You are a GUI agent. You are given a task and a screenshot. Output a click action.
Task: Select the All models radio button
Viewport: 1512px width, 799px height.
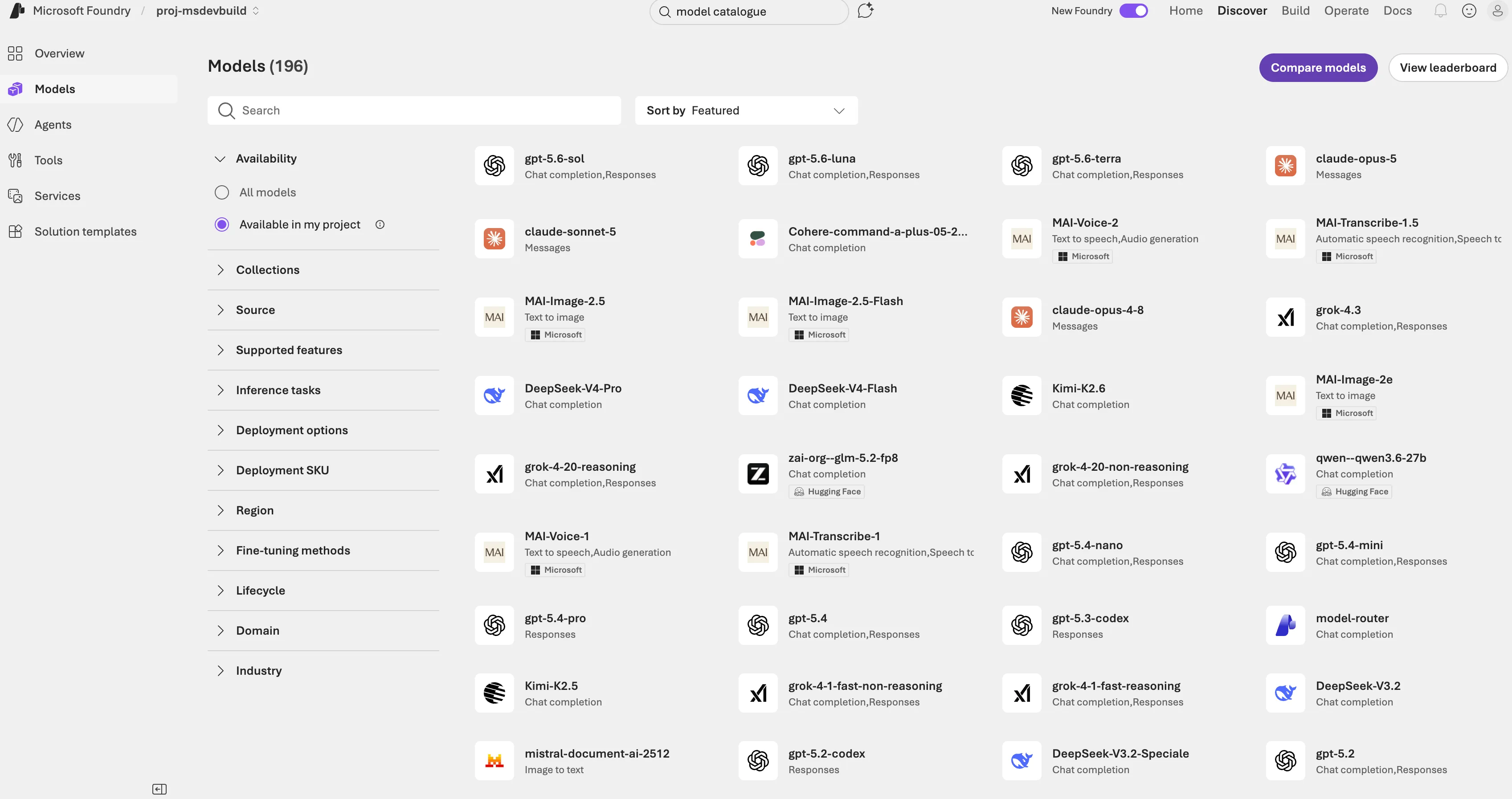click(222, 192)
